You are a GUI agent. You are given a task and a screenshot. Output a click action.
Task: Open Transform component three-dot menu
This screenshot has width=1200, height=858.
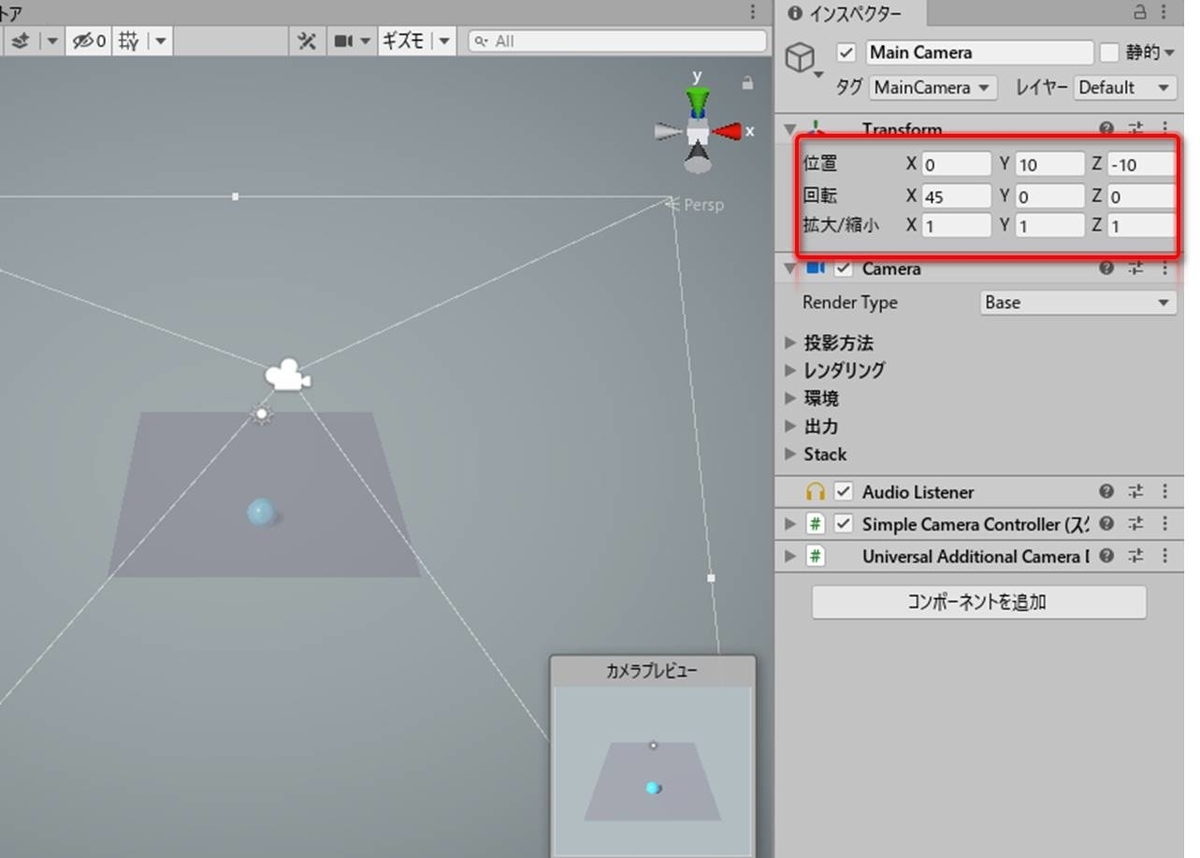point(1165,129)
